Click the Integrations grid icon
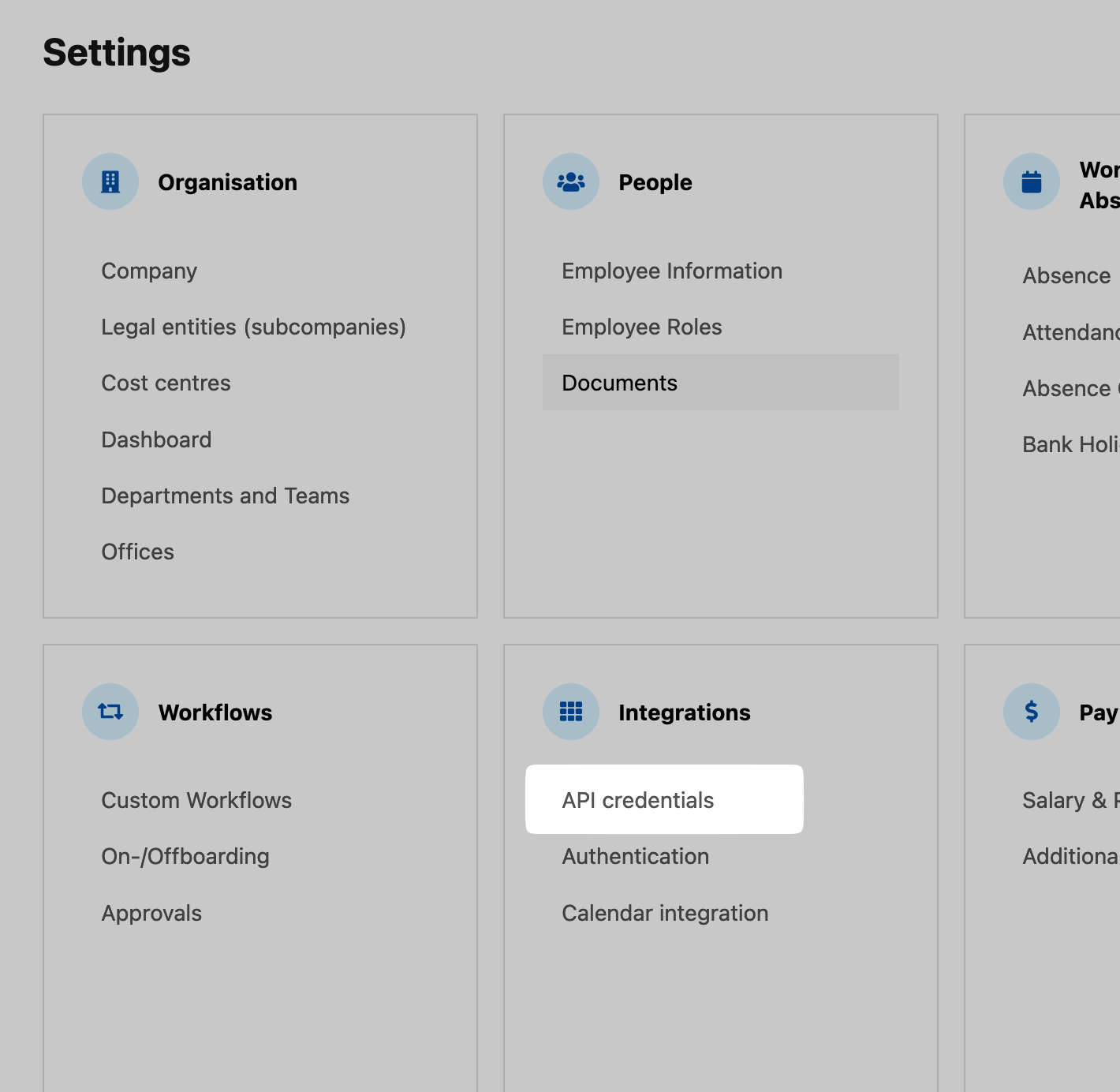1120x1092 pixels. click(571, 712)
